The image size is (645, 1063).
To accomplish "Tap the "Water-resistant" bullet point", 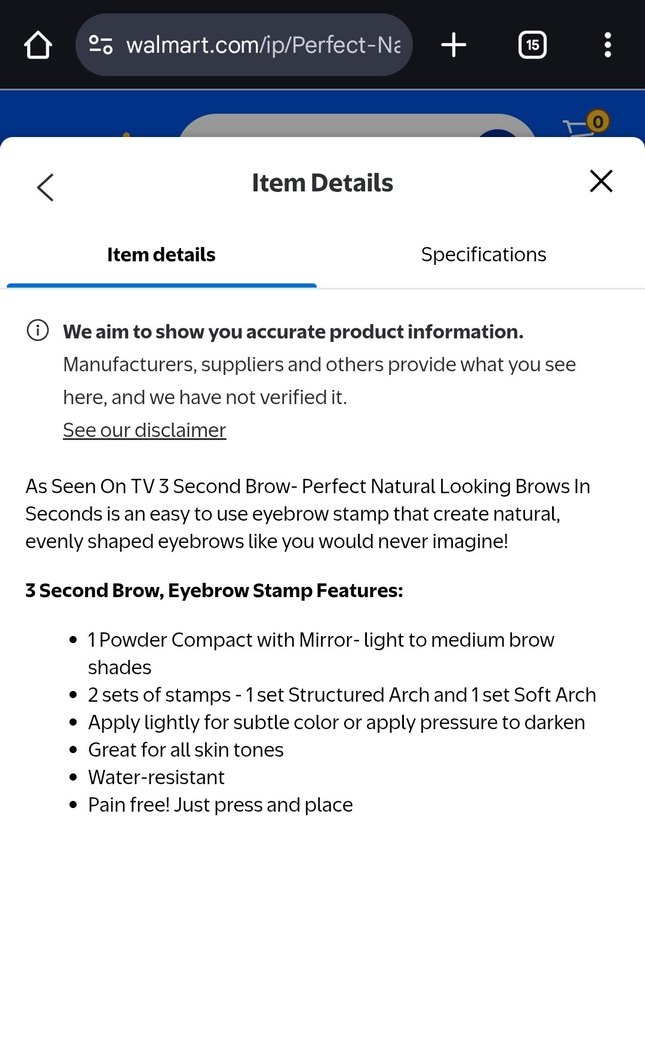I will pos(156,777).
